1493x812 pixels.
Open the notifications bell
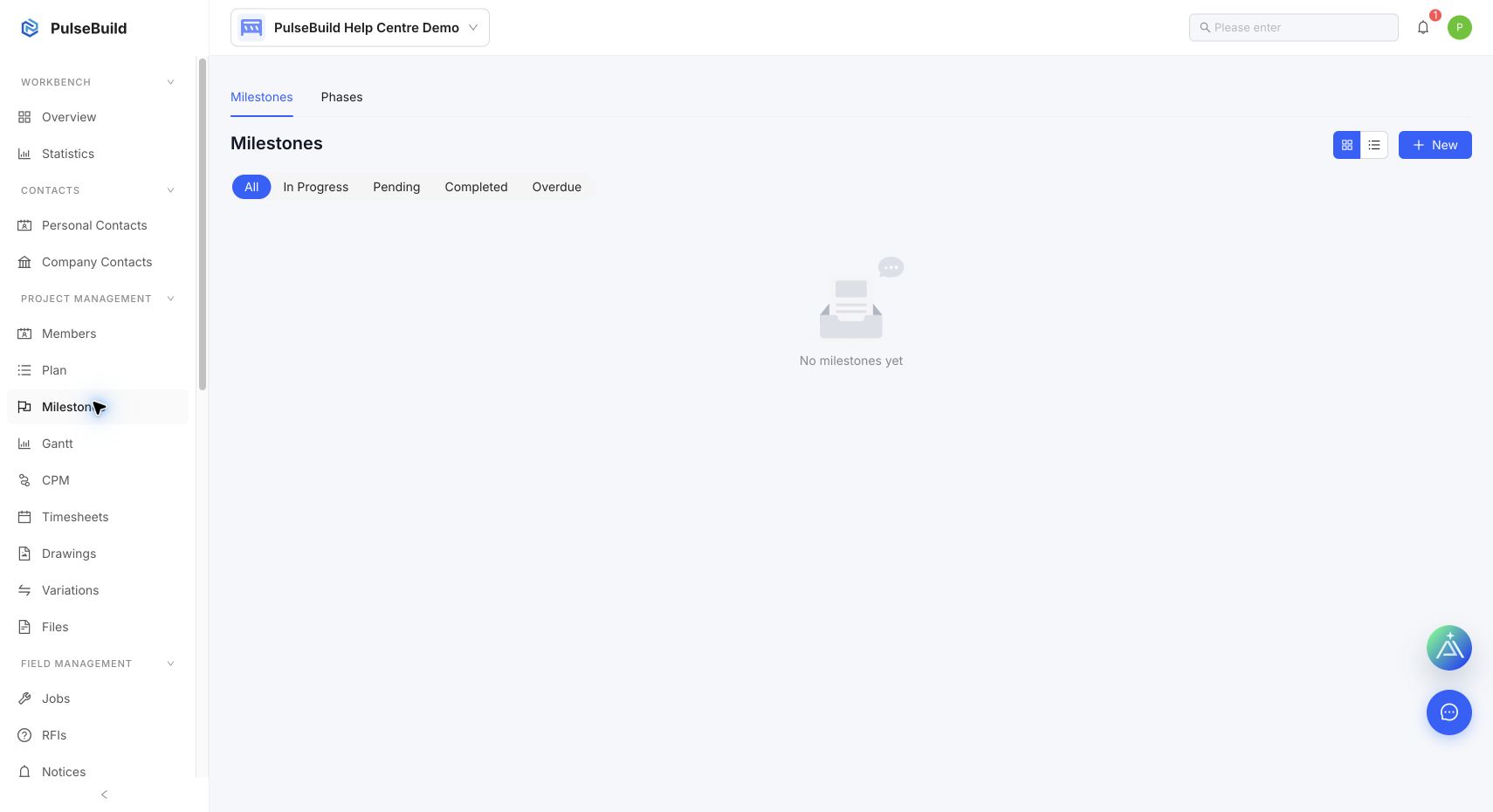coord(1423,27)
